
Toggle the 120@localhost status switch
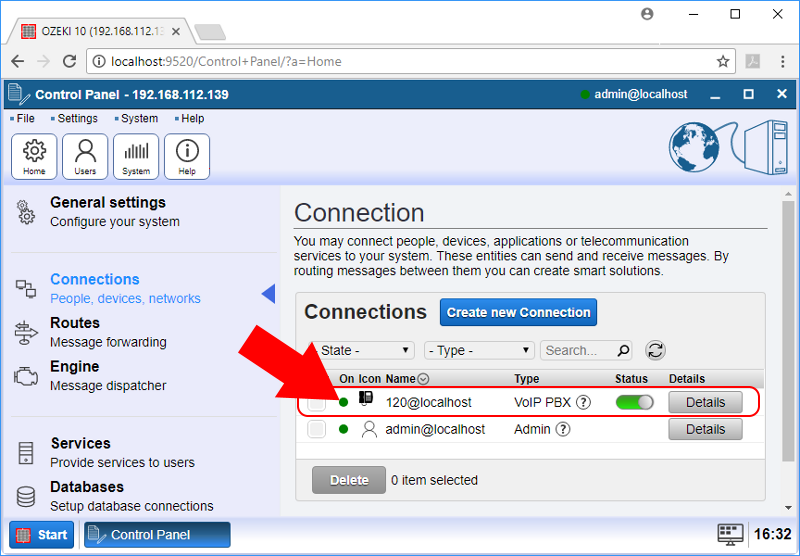pyautogui.click(x=634, y=402)
